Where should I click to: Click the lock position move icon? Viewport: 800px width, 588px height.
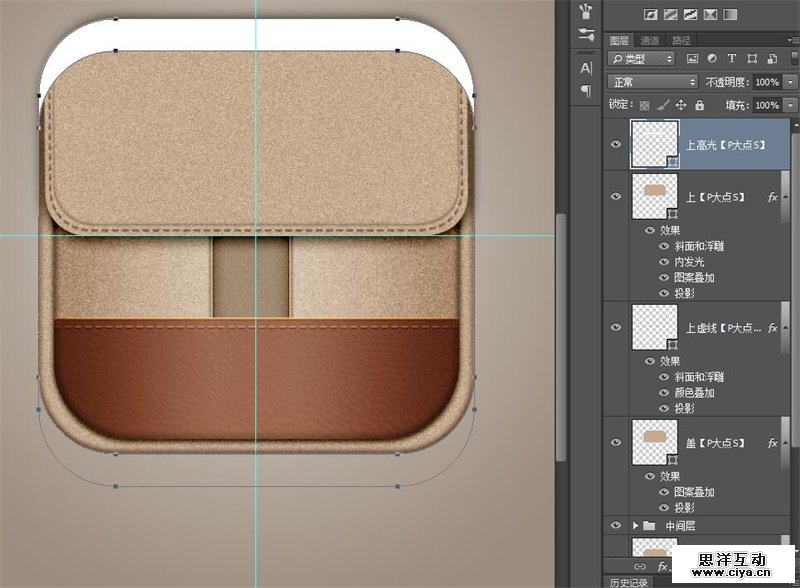click(x=680, y=105)
